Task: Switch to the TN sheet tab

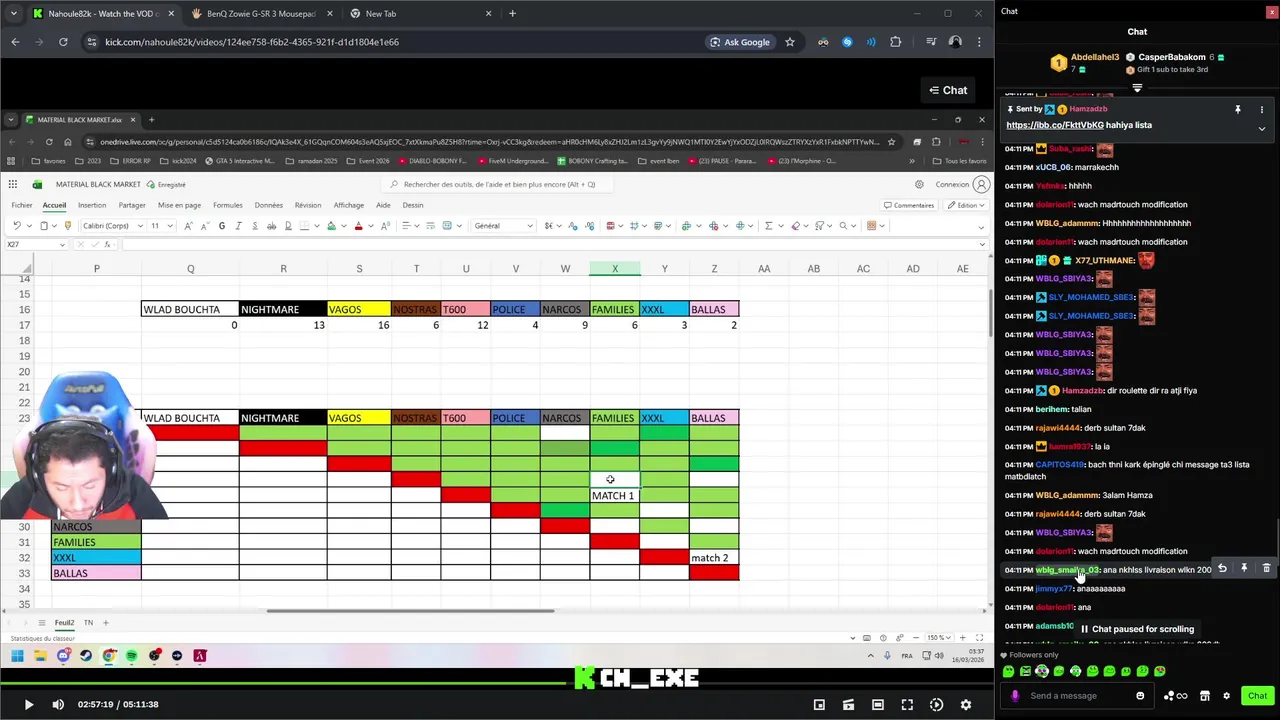Action: point(88,622)
